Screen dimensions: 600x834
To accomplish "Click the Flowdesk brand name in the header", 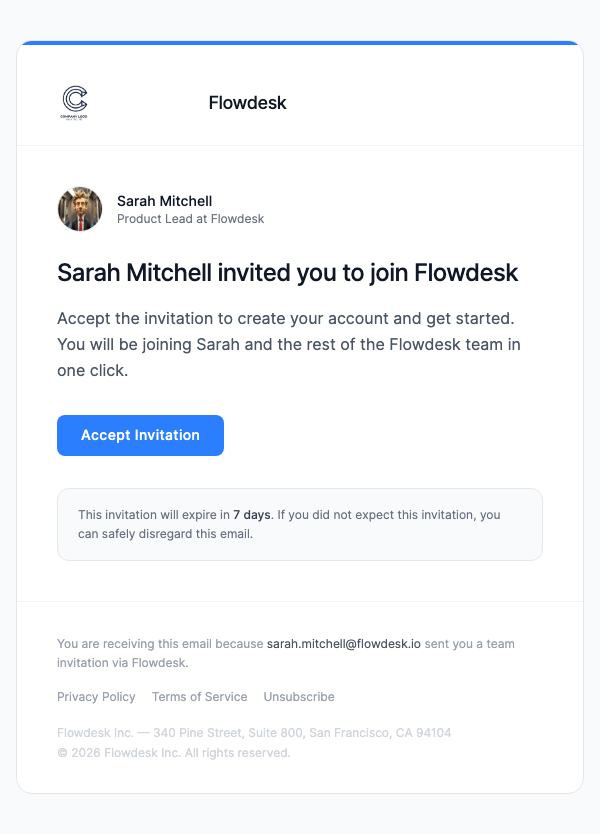I will click(247, 103).
